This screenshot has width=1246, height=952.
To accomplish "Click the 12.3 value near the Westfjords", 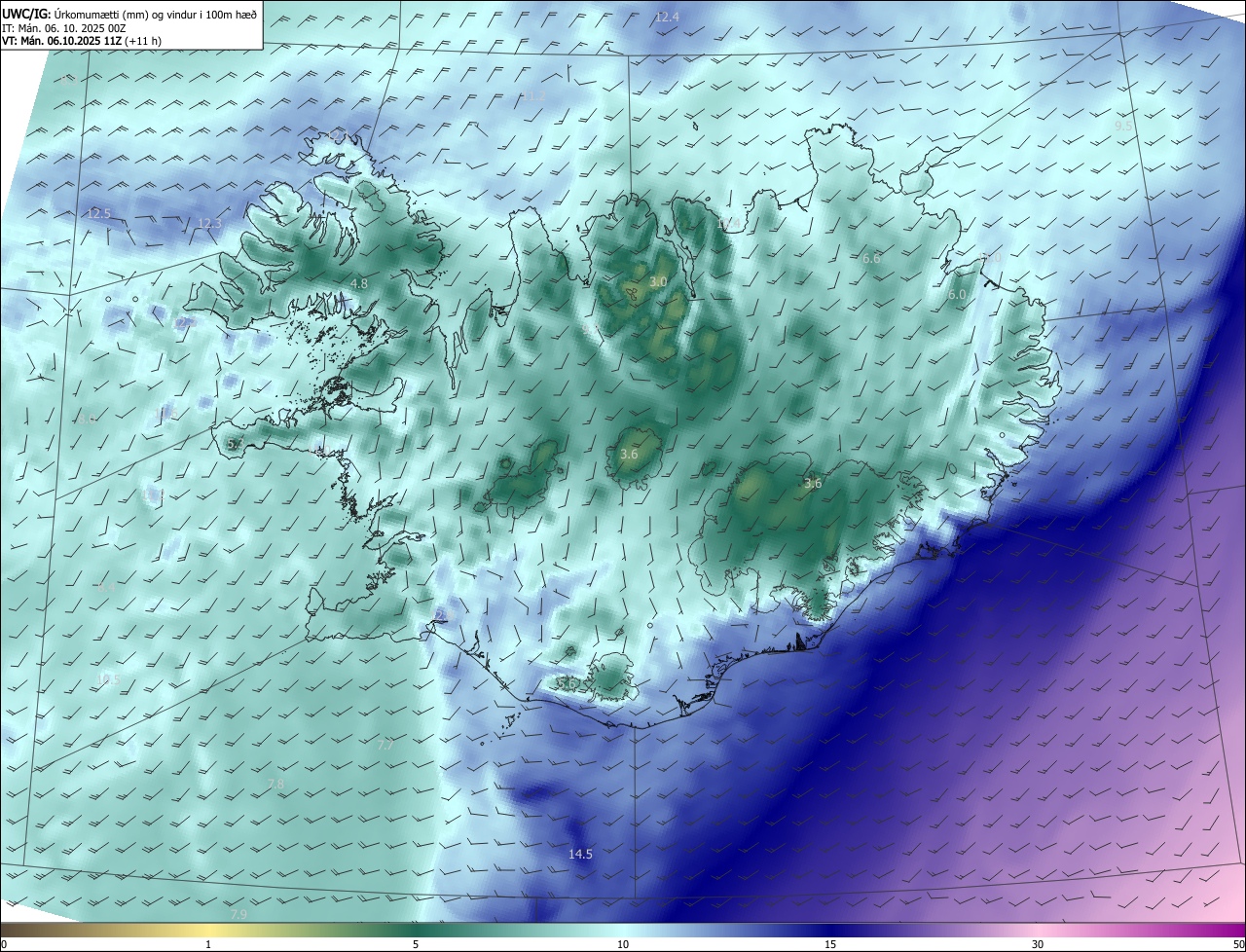I will click(209, 224).
